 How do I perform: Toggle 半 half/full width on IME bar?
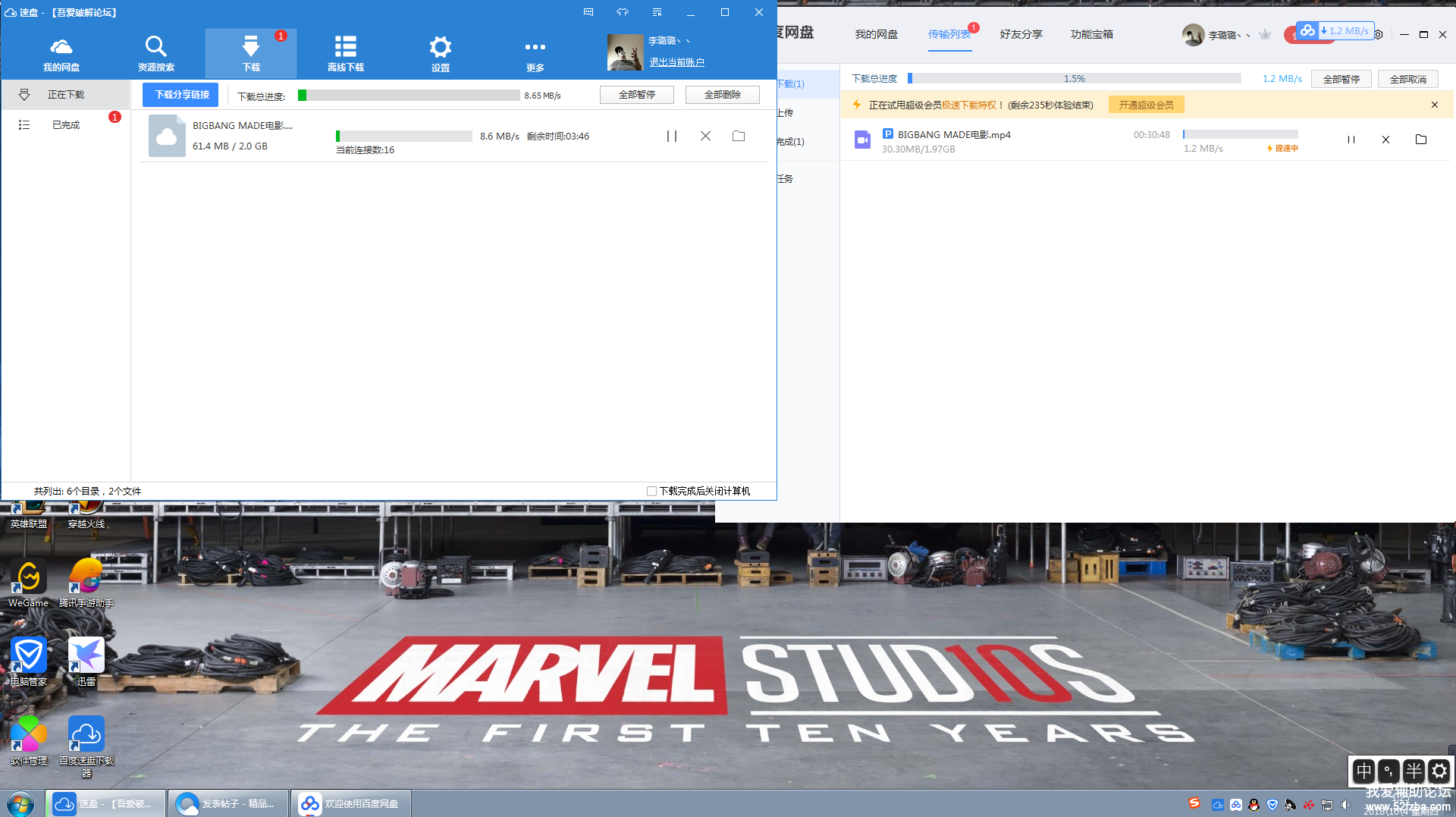[1414, 771]
